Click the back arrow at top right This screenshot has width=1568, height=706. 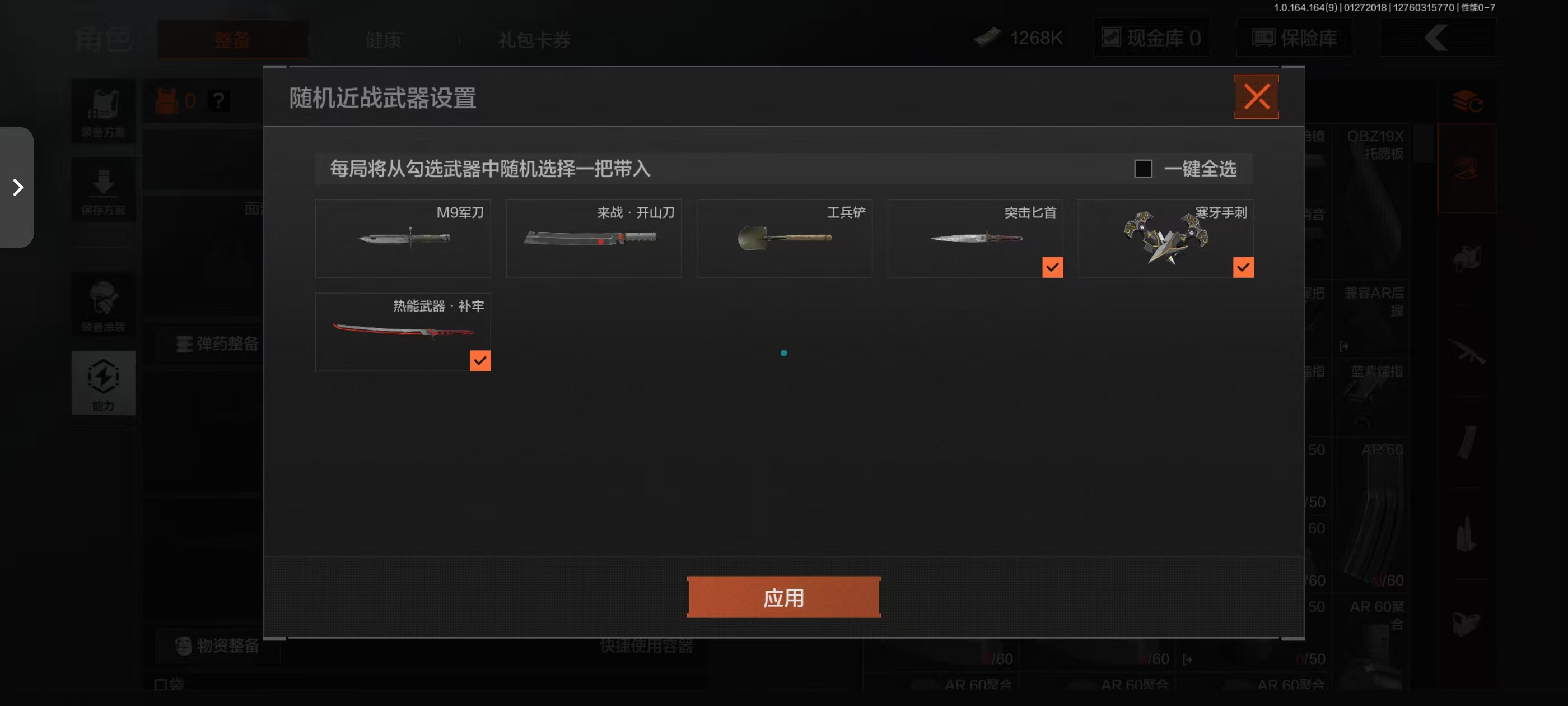point(1438,38)
